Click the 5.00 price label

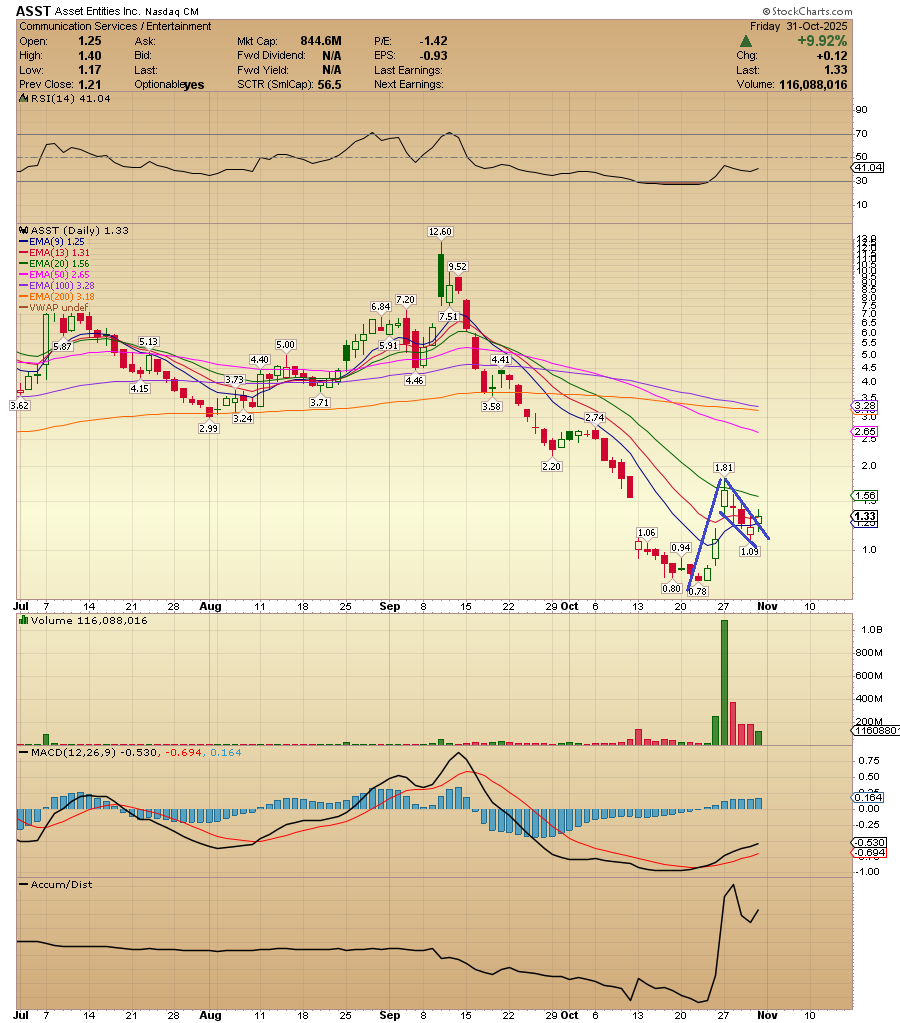285,344
